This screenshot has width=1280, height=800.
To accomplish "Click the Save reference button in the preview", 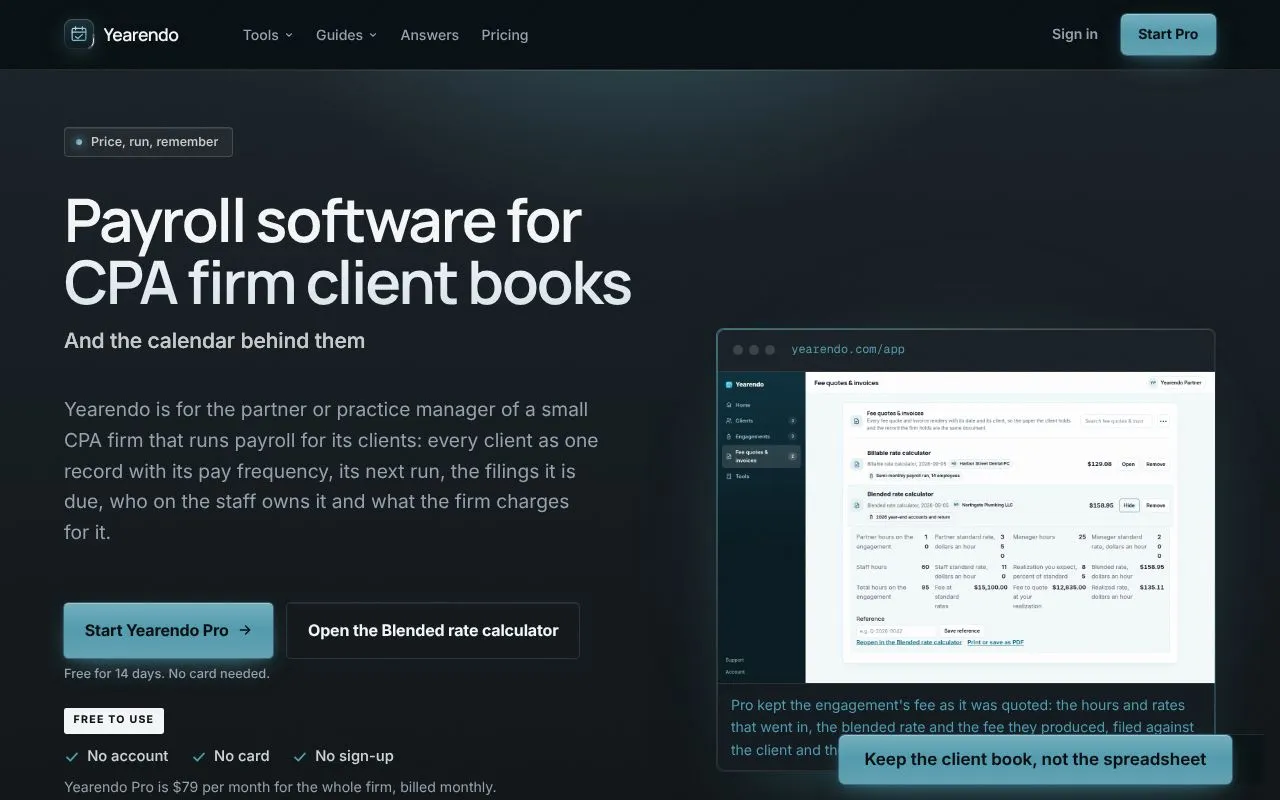I will 962,631.
